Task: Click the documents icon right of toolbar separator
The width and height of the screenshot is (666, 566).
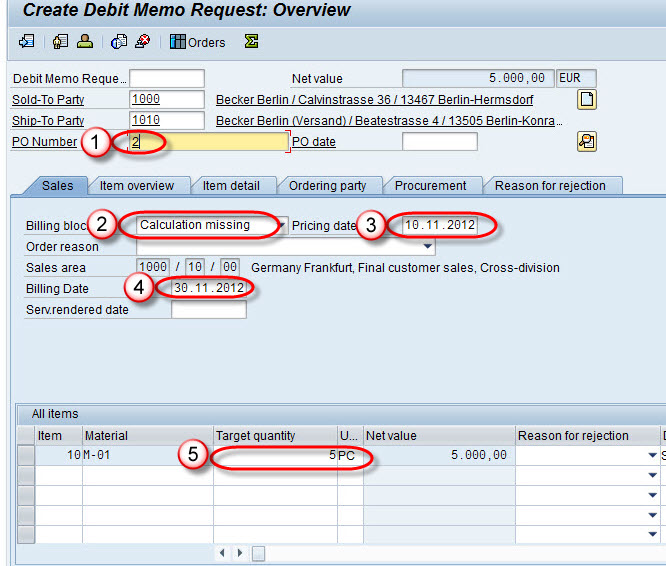Action: coord(119,42)
